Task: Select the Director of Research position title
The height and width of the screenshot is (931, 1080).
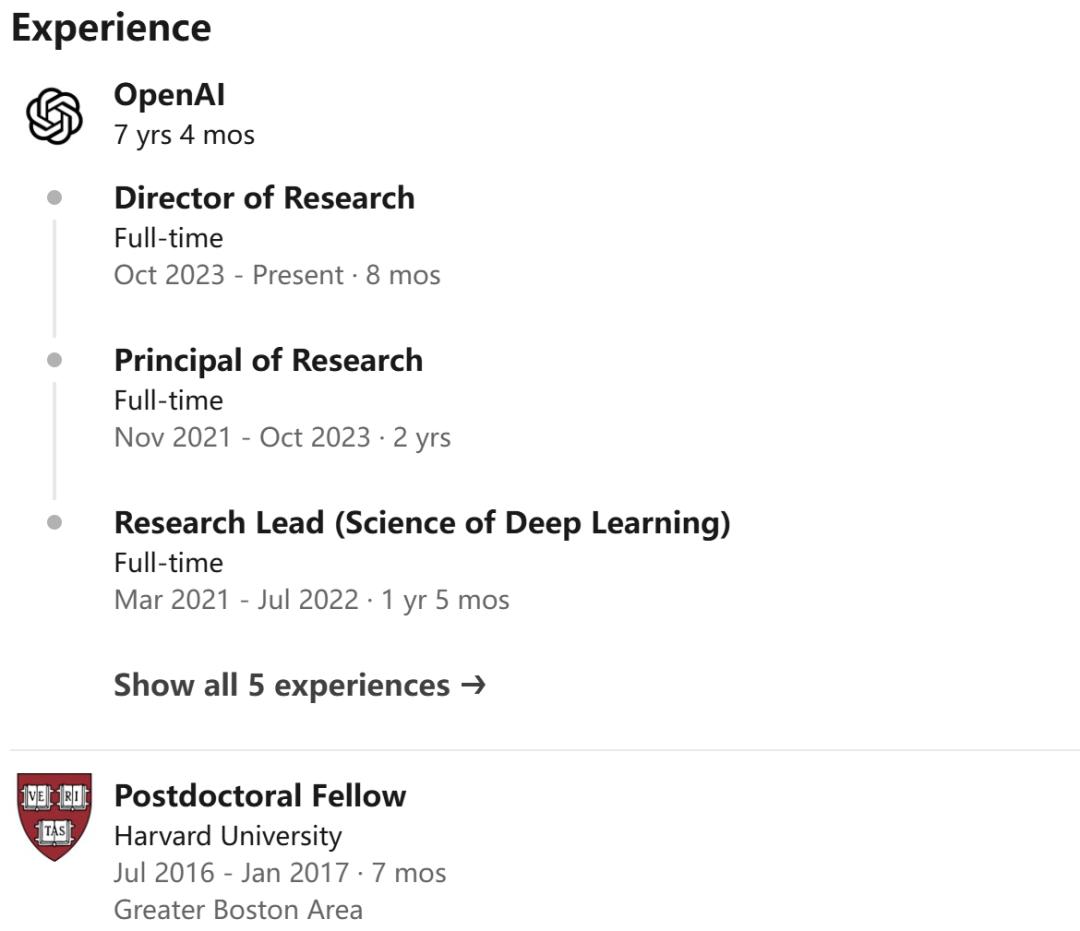Action: coord(264,198)
